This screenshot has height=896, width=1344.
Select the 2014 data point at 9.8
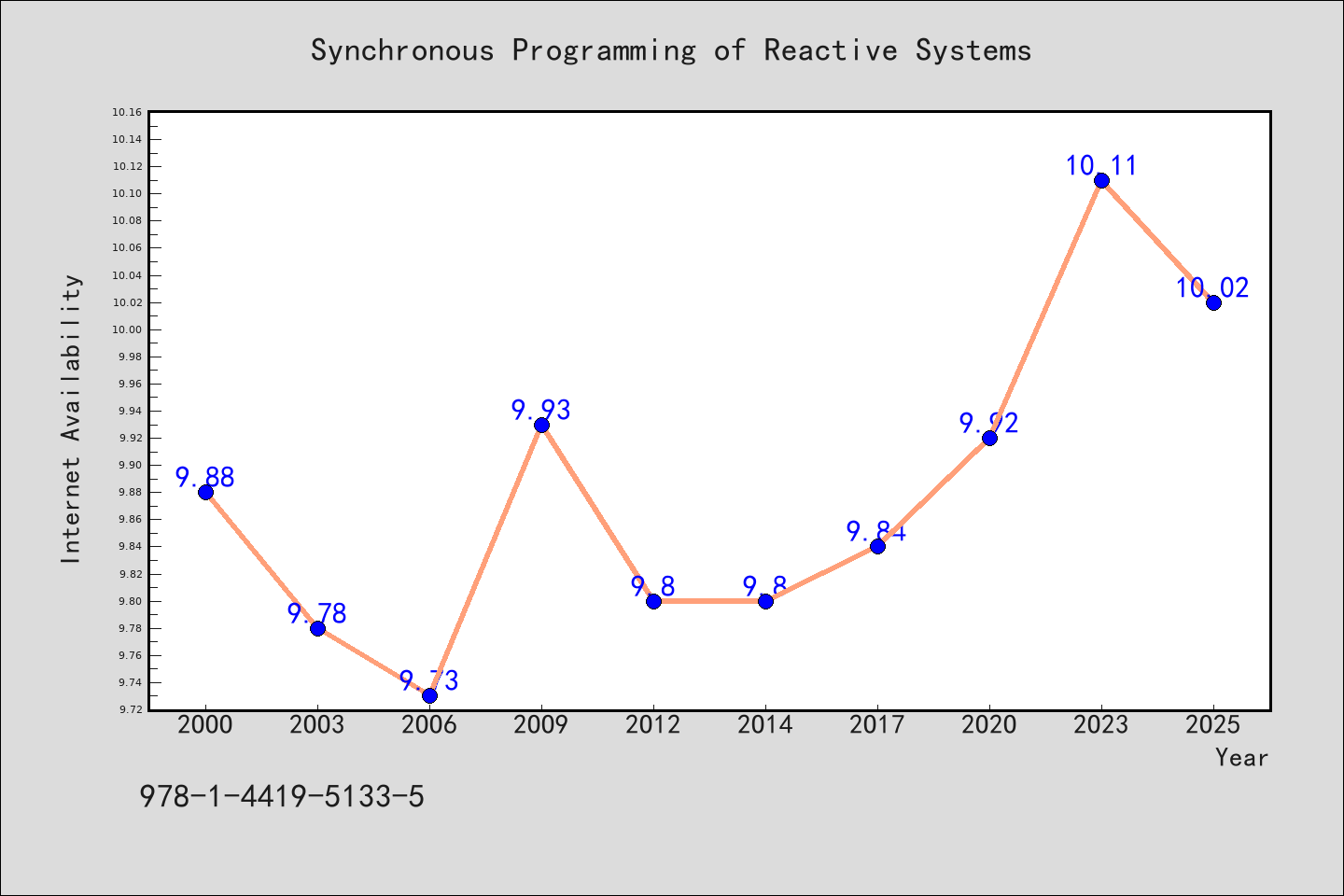(x=765, y=601)
